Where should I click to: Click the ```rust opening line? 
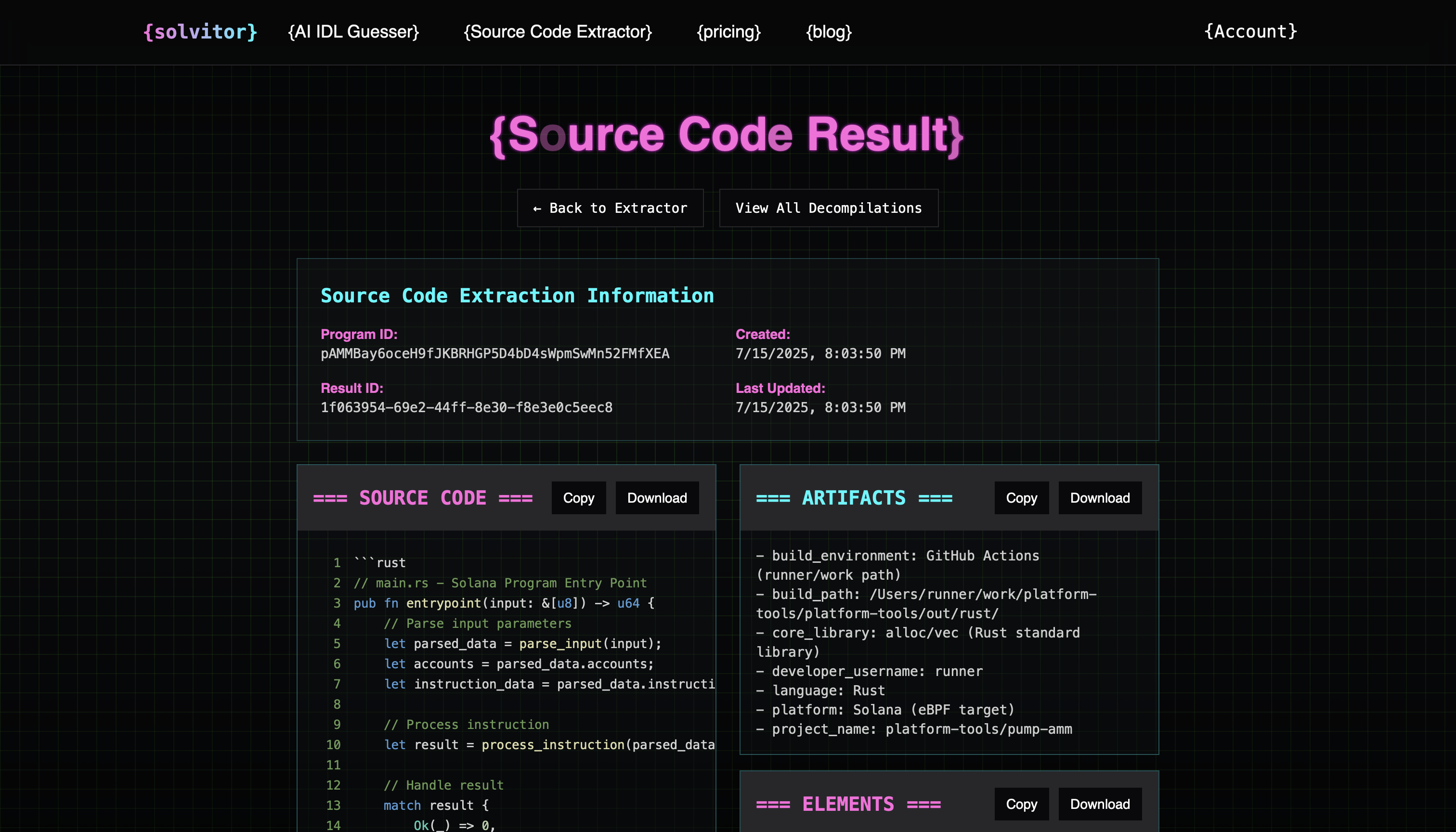[379, 563]
